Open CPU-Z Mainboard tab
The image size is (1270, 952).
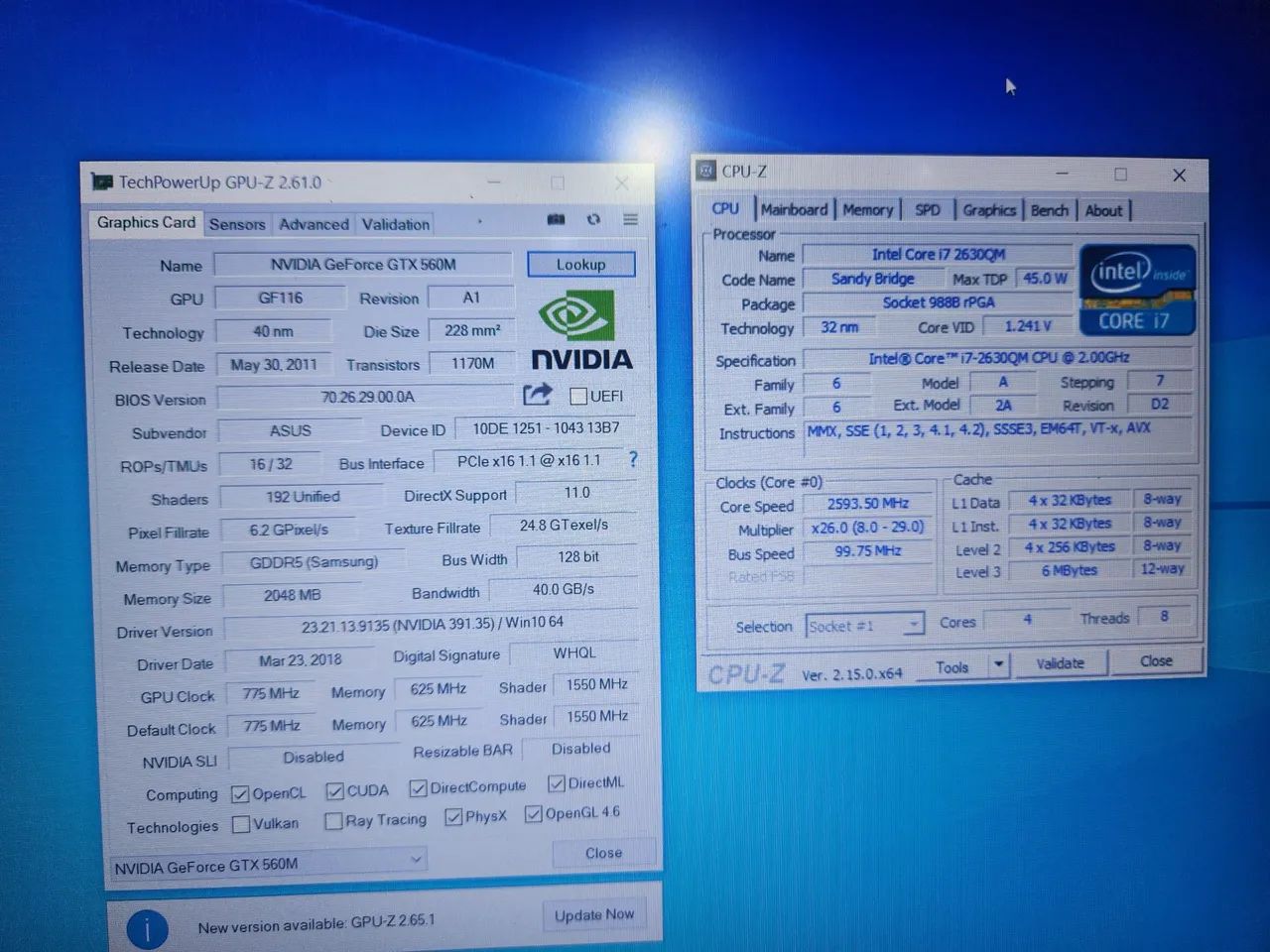point(794,209)
